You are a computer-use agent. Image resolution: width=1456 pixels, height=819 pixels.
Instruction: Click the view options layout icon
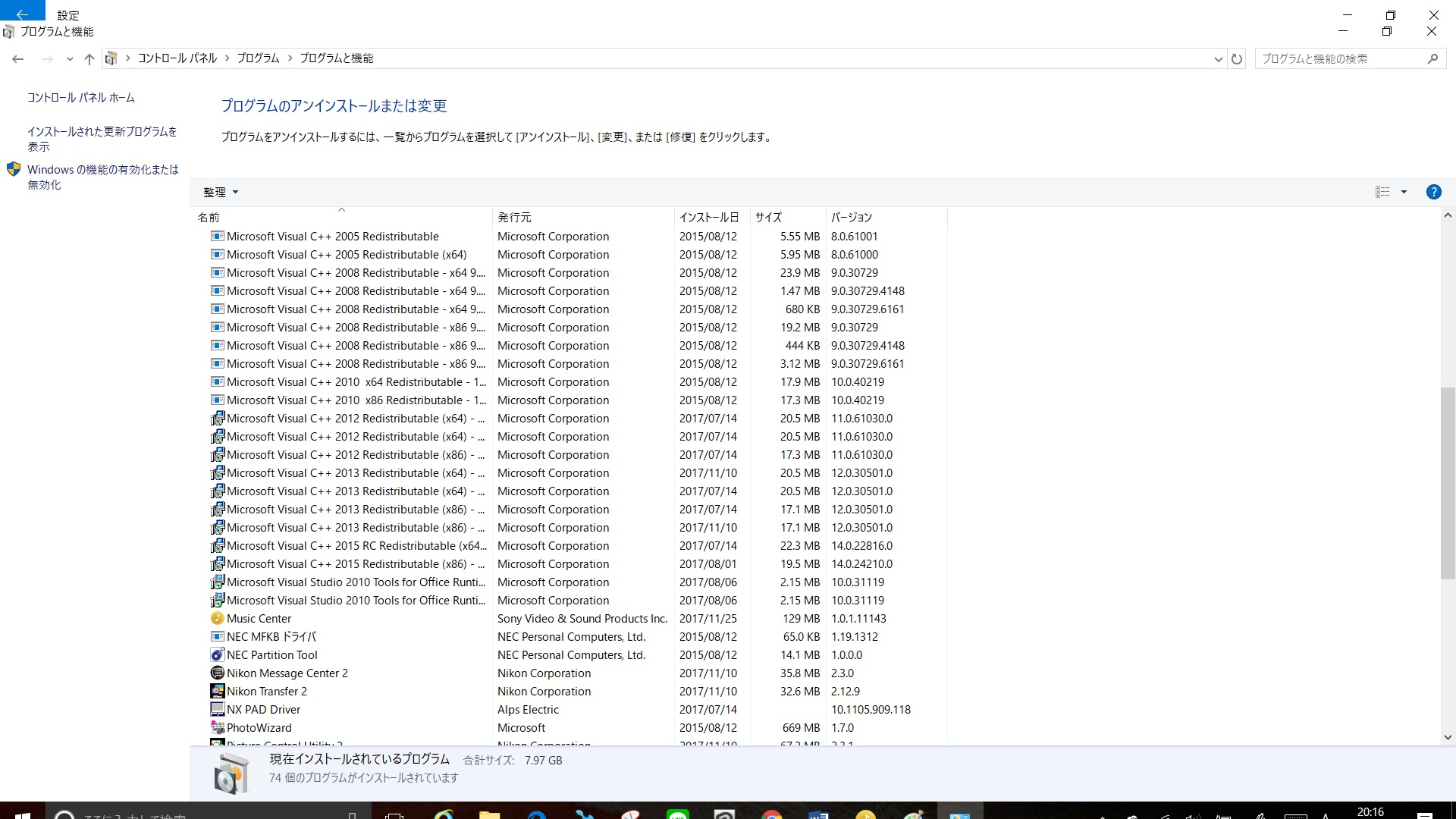(1382, 192)
